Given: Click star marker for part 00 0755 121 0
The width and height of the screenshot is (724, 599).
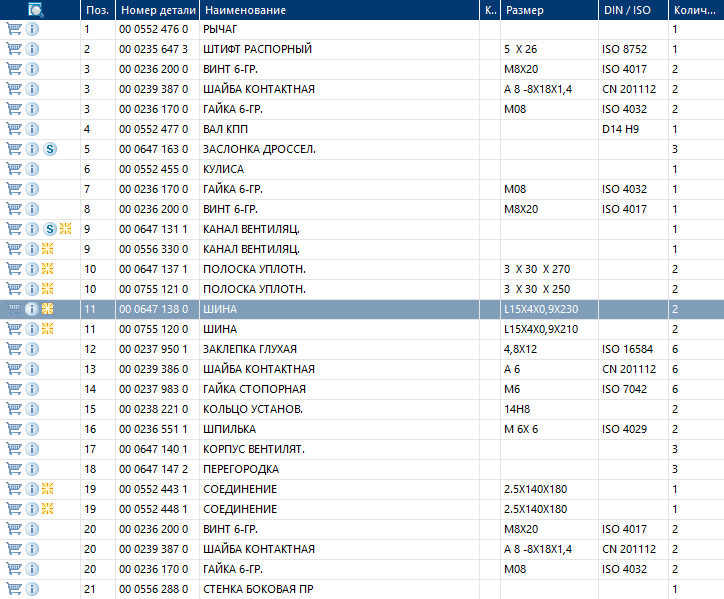Looking at the screenshot, I should coord(48,289).
